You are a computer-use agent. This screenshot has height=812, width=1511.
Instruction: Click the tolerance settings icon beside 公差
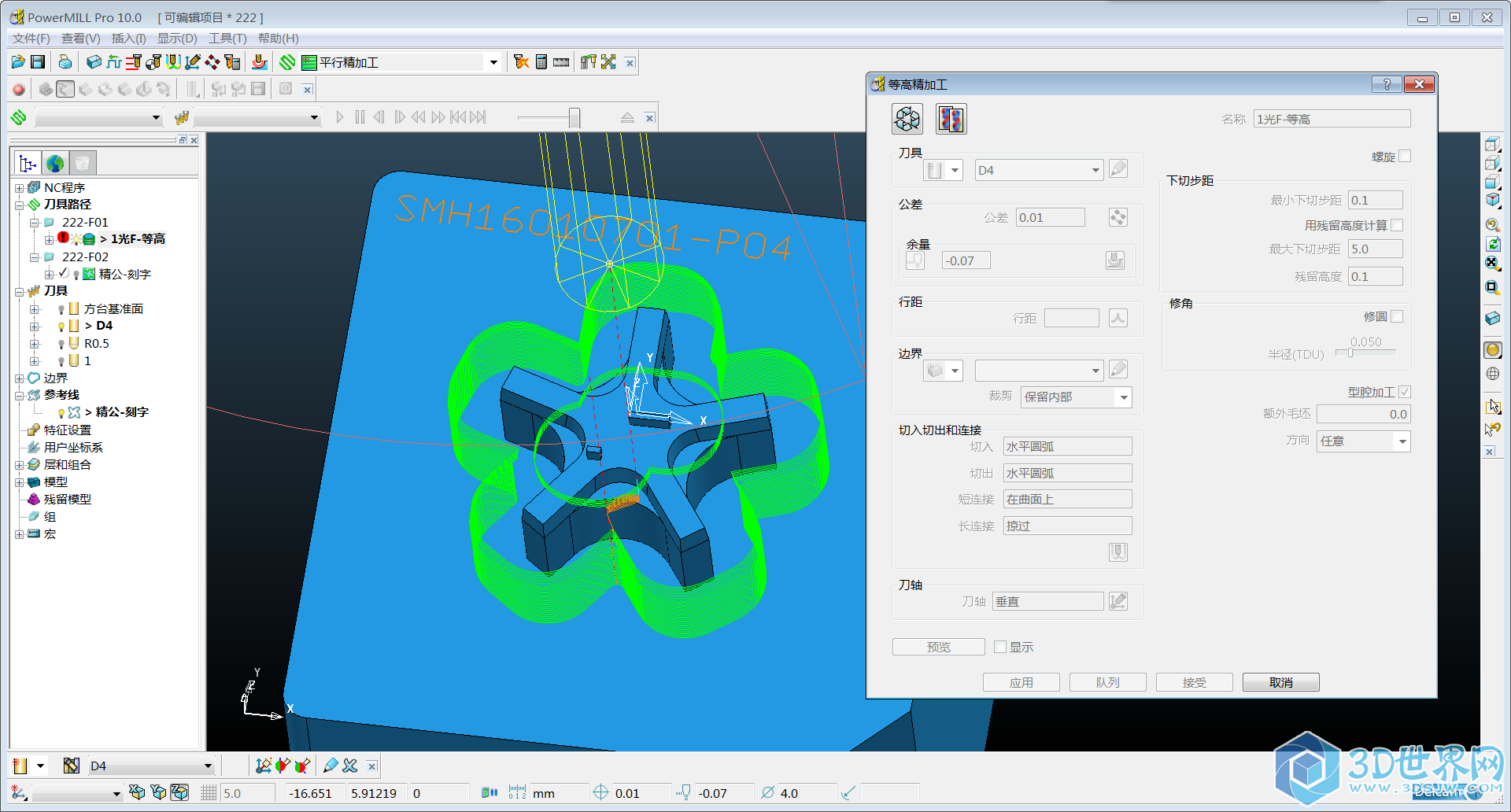coord(1118,217)
